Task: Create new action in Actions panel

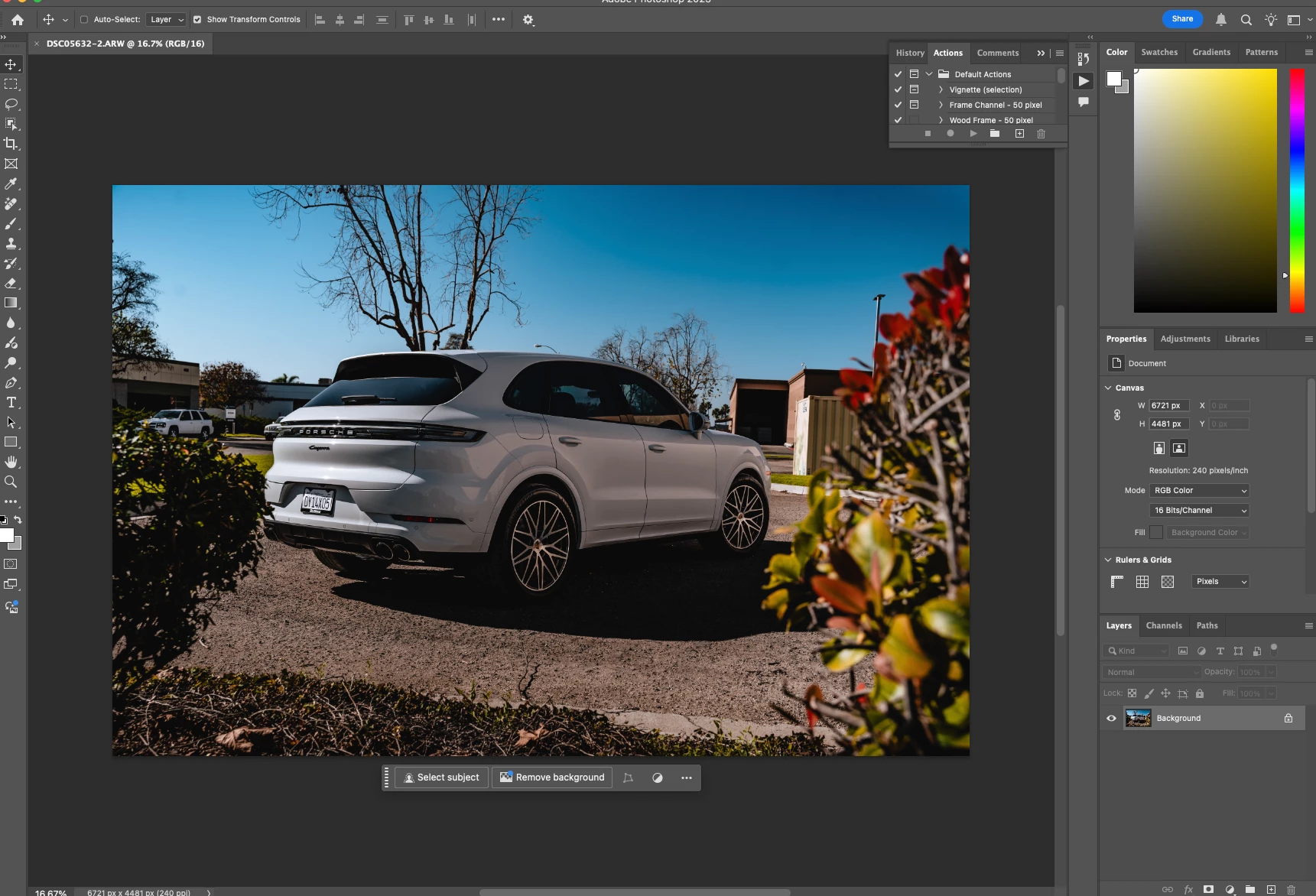Action: pos(1019,134)
